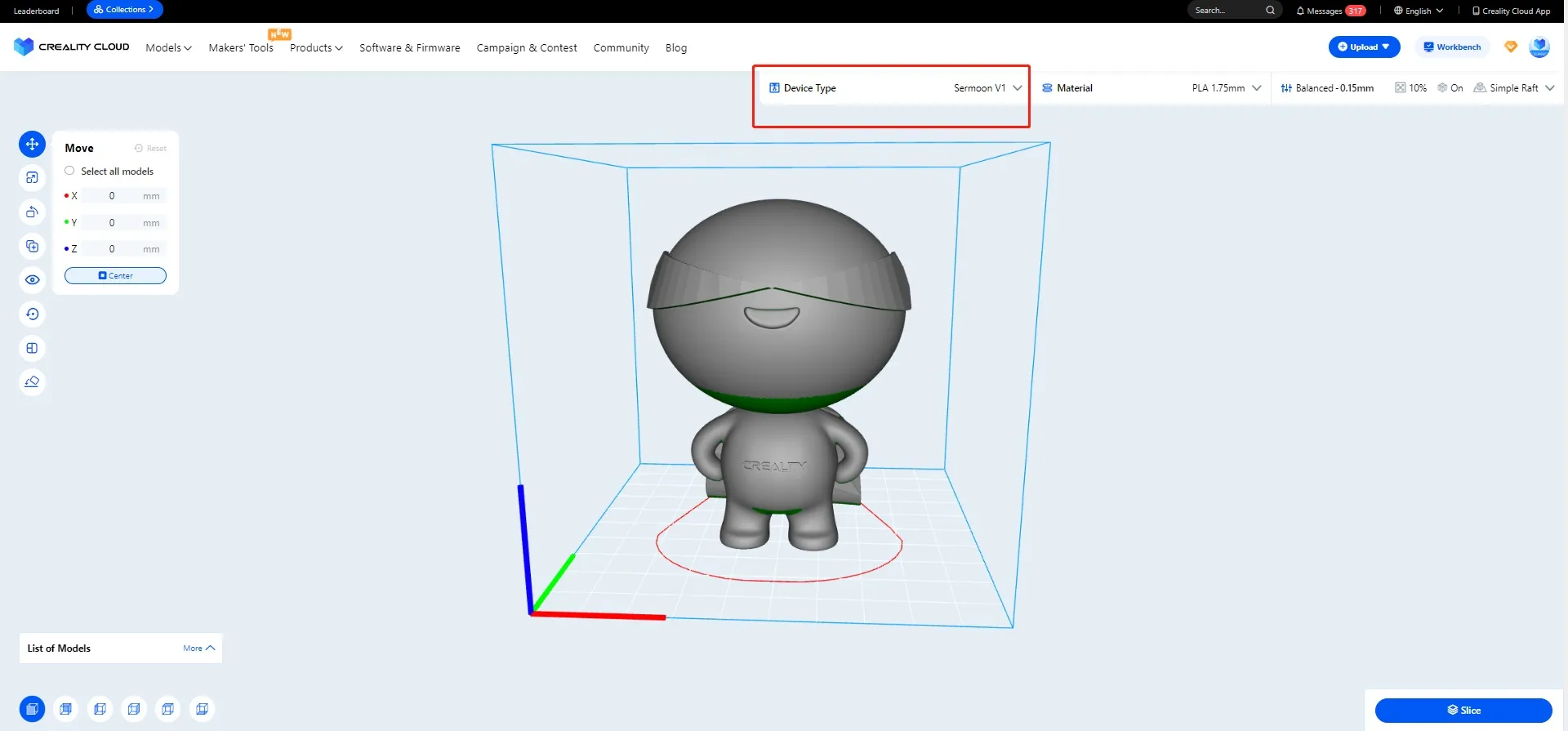Viewport: 1568px width, 731px height.
Task: Open the Material PLA 1.75mm dropdown
Action: [1225, 88]
